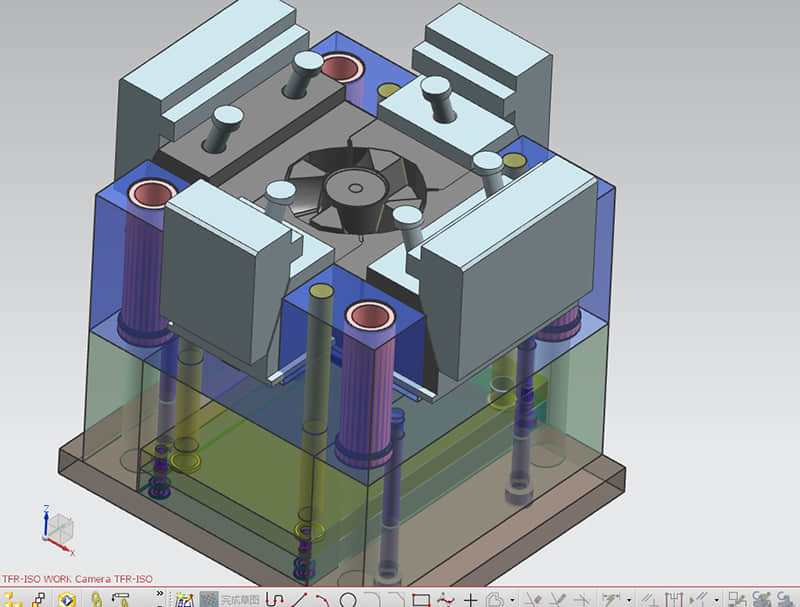Click the Z axis of the triad

pos(46,521)
